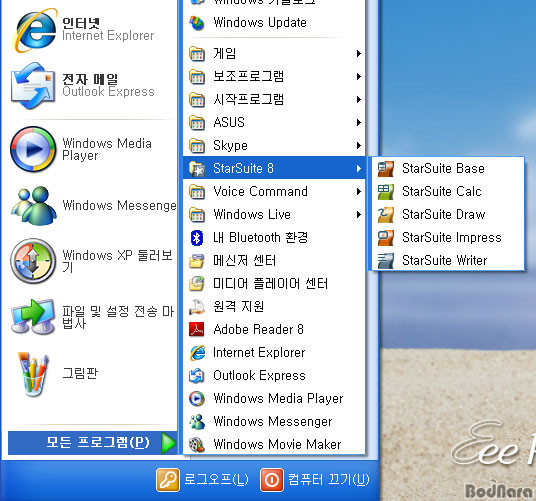This screenshot has width=536, height=501.
Task: Select the Windows Update menu entry
Action: coord(274,23)
